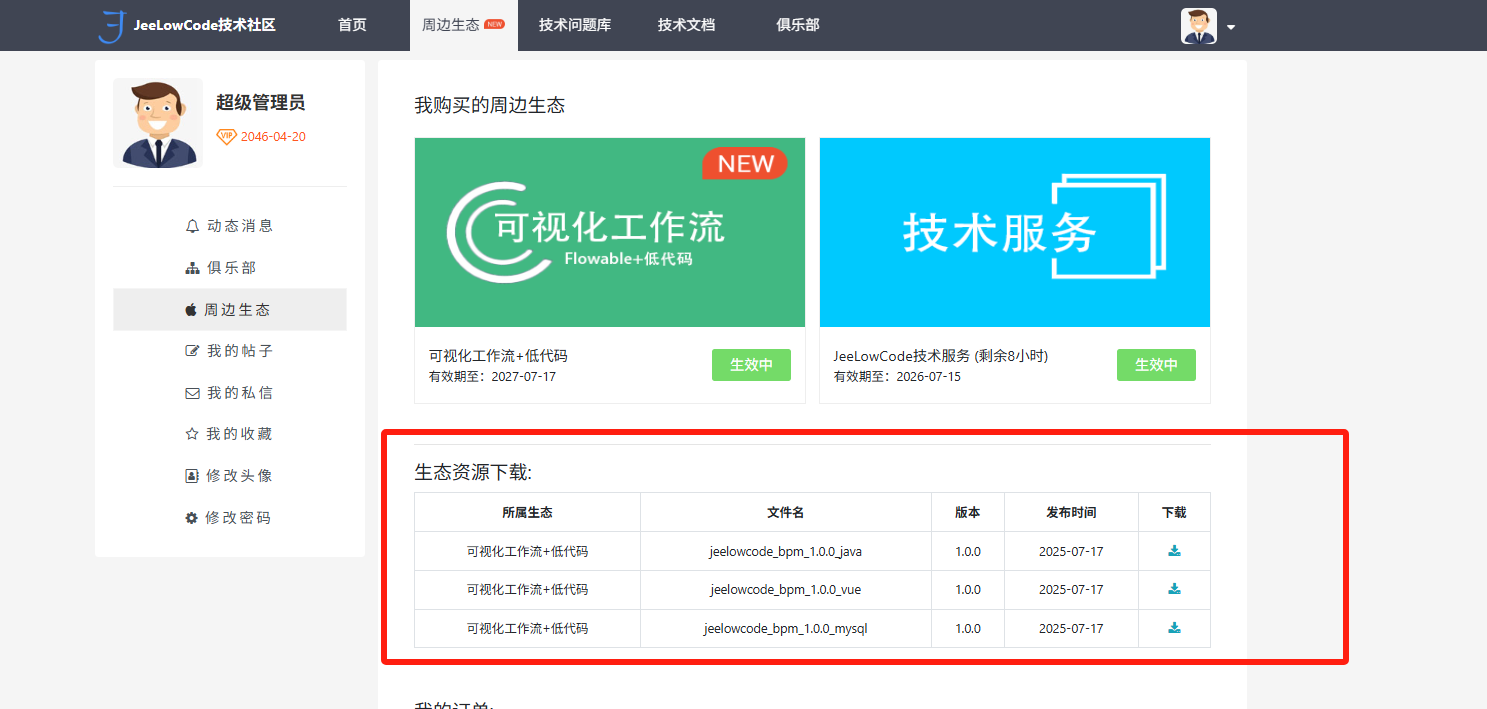Image resolution: width=1487 pixels, height=709 pixels.
Task: Click file name jeelowcode_bpm_1.0.0_java
Action: (x=785, y=551)
